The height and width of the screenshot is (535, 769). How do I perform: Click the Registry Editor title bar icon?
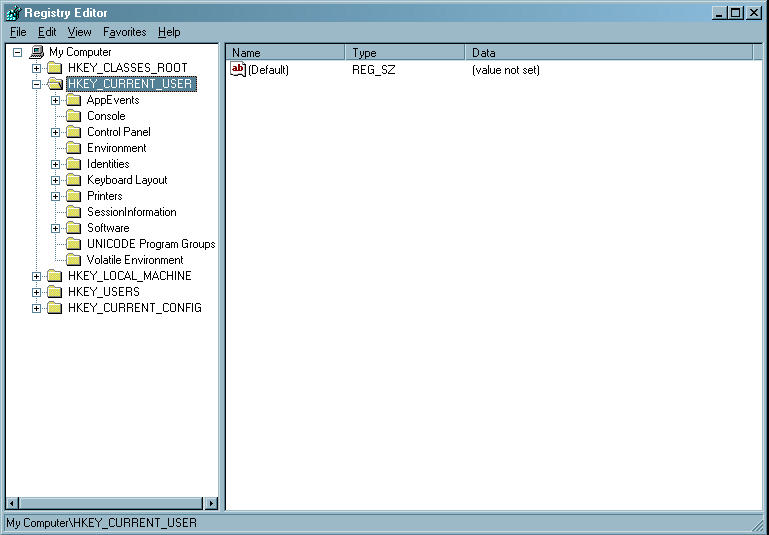point(13,13)
